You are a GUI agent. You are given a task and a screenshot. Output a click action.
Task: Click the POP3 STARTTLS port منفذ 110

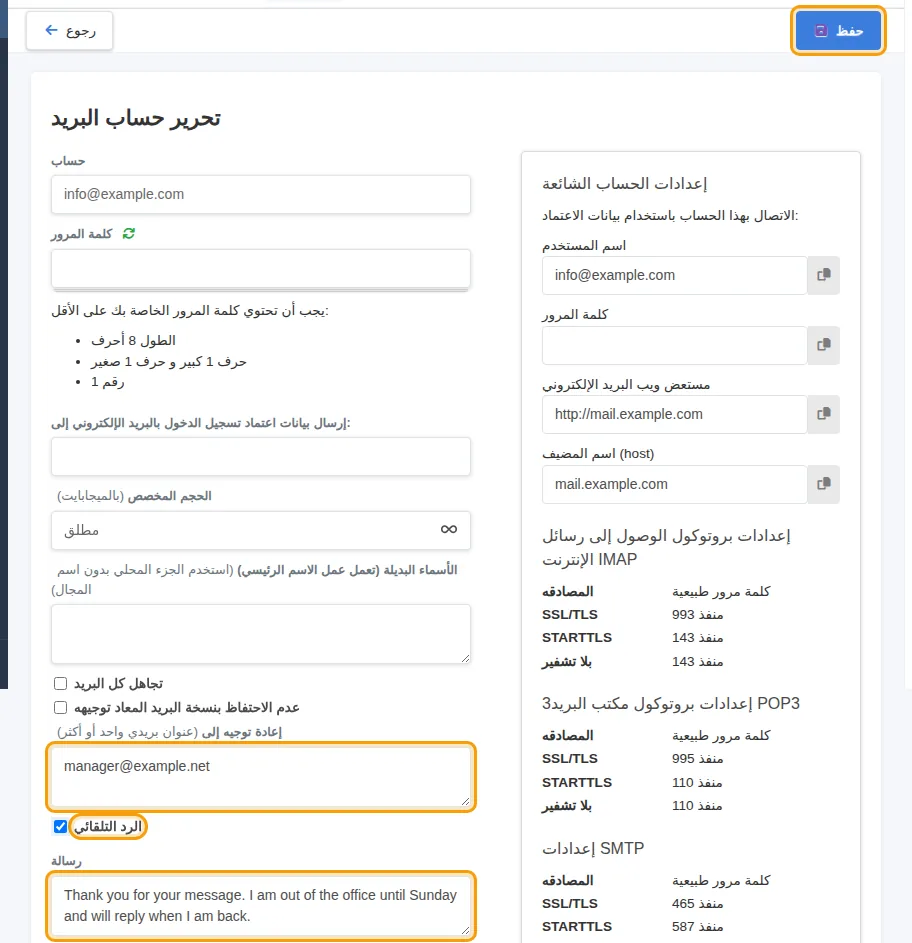[x=697, y=782]
